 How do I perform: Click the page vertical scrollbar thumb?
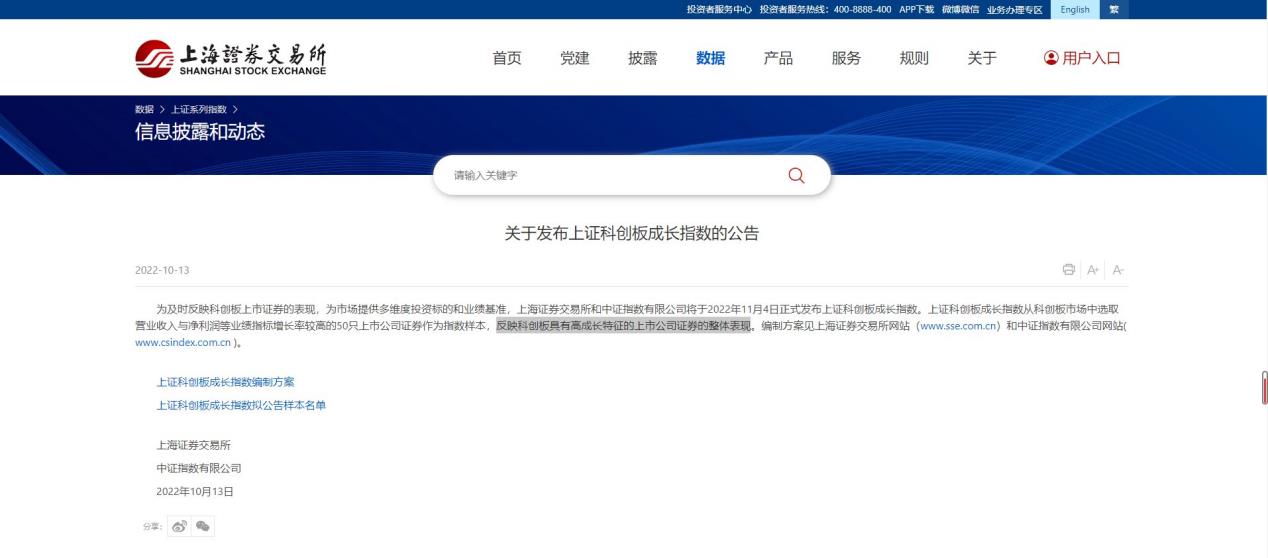pyautogui.click(x=1264, y=388)
